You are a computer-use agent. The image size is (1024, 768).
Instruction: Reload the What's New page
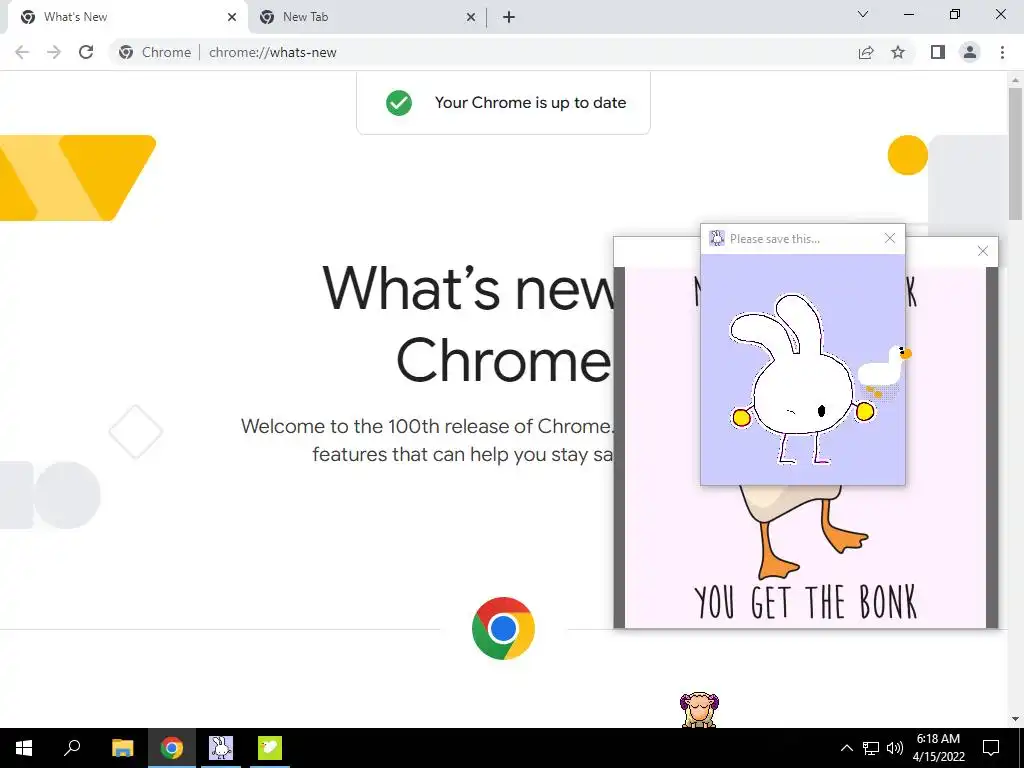tap(86, 52)
